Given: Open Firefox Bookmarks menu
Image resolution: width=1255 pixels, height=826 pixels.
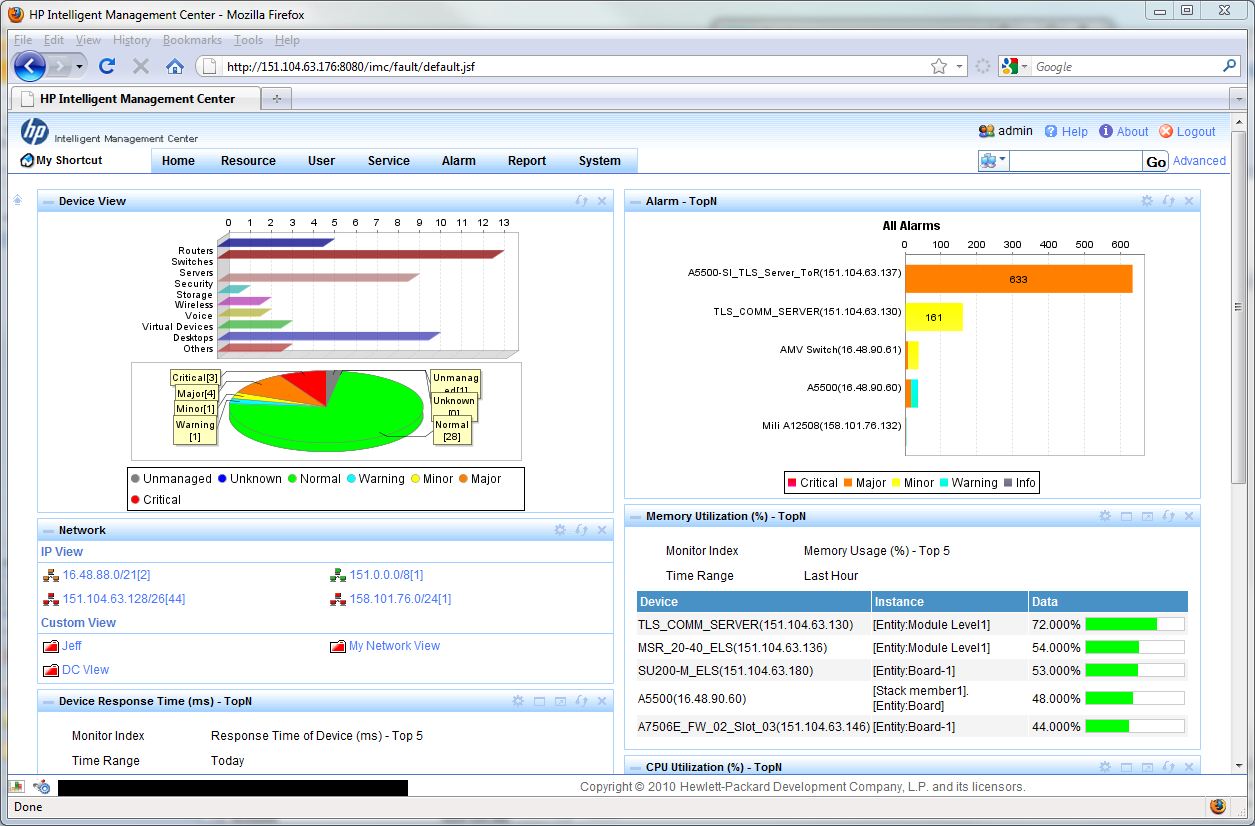Looking at the screenshot, I should click(192, 40).
